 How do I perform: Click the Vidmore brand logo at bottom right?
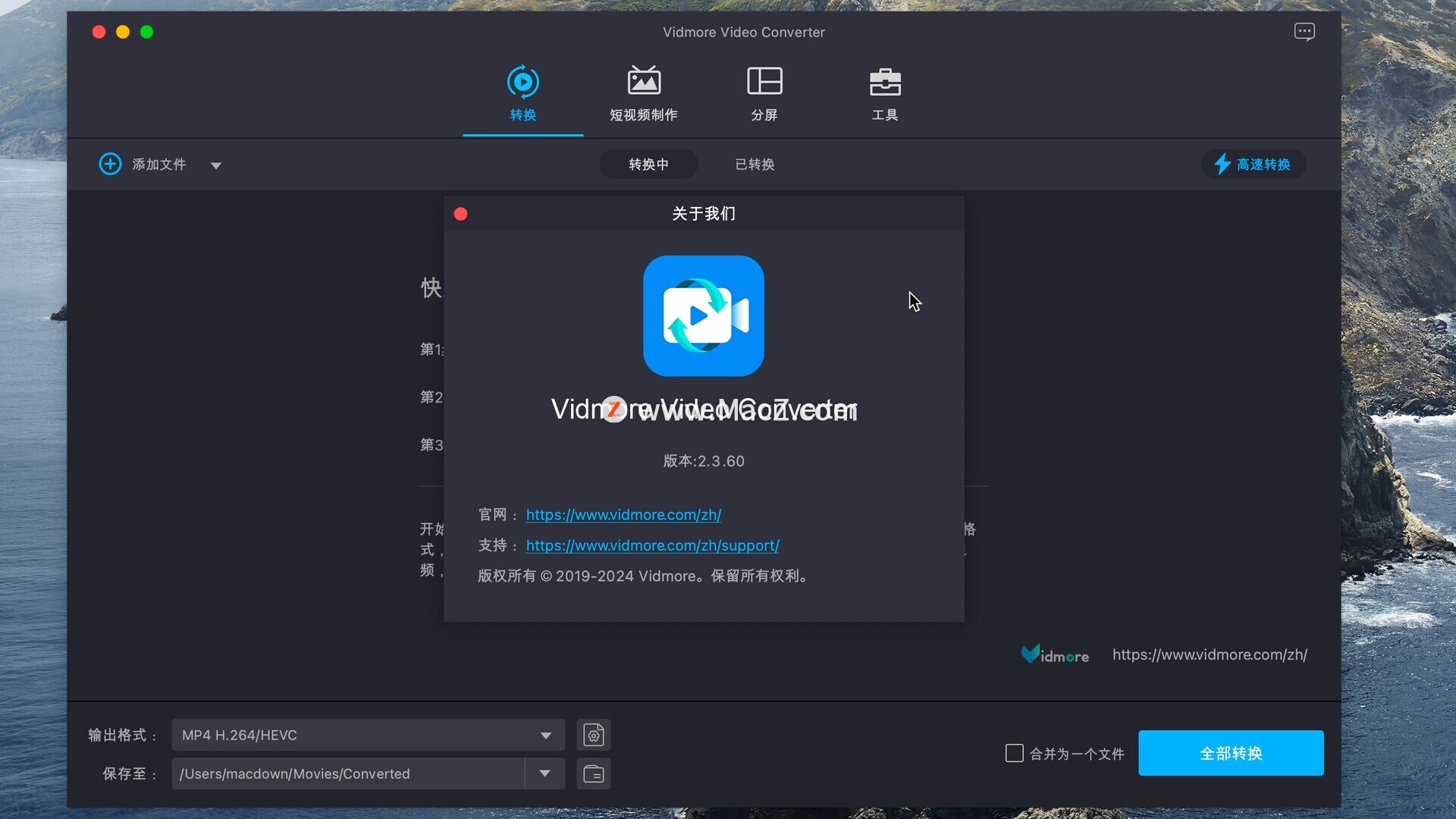(x=1055, y=654)
